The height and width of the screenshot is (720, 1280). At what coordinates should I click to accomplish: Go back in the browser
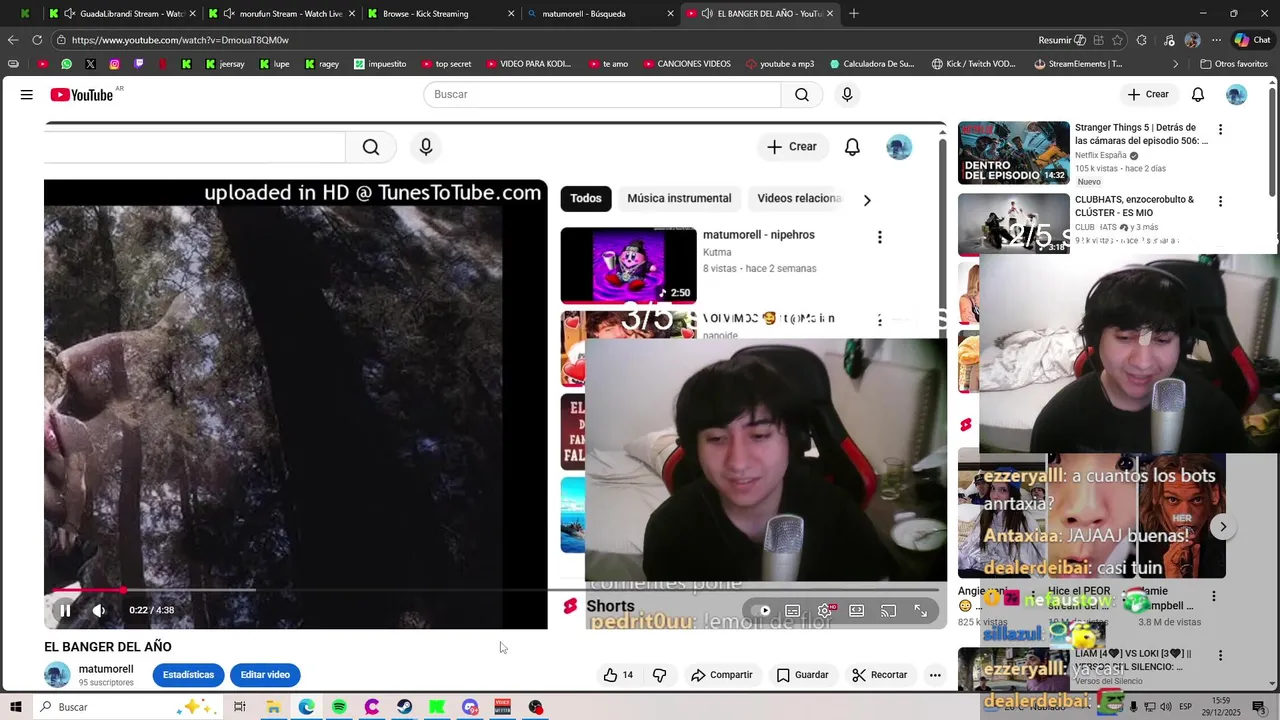[13, 40]
